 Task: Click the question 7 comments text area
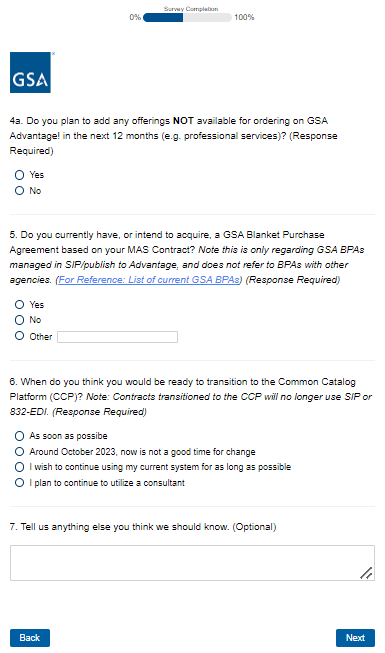[192, 563]
